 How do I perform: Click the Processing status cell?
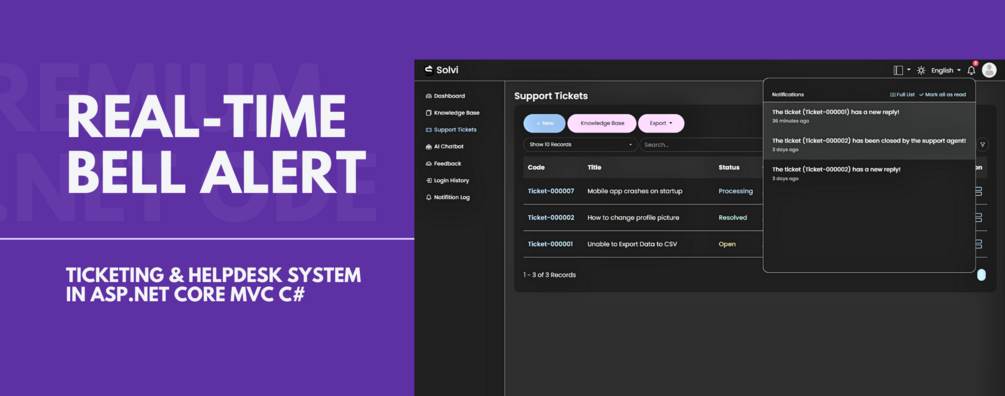(735, 191)
